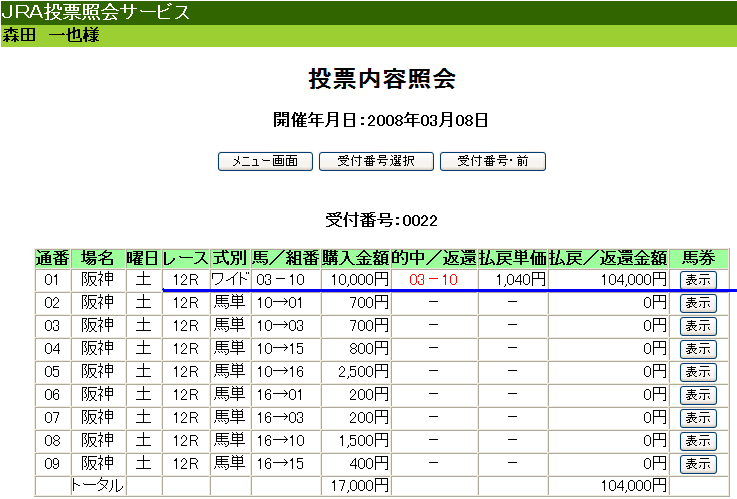This screenshot has height=499, width=737.
Task: Show ticket for row 09 馬単 16→15
Action: click(x=698, y=464)
